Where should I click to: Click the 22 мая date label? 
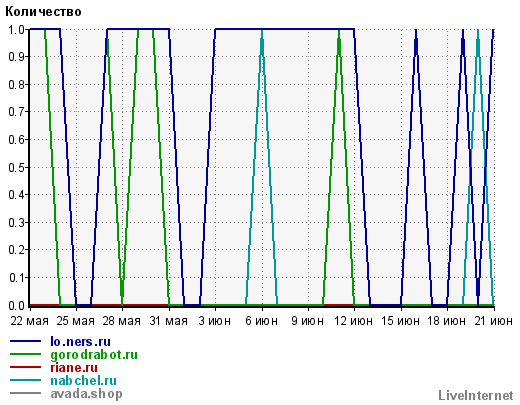(x=29, y=321)
